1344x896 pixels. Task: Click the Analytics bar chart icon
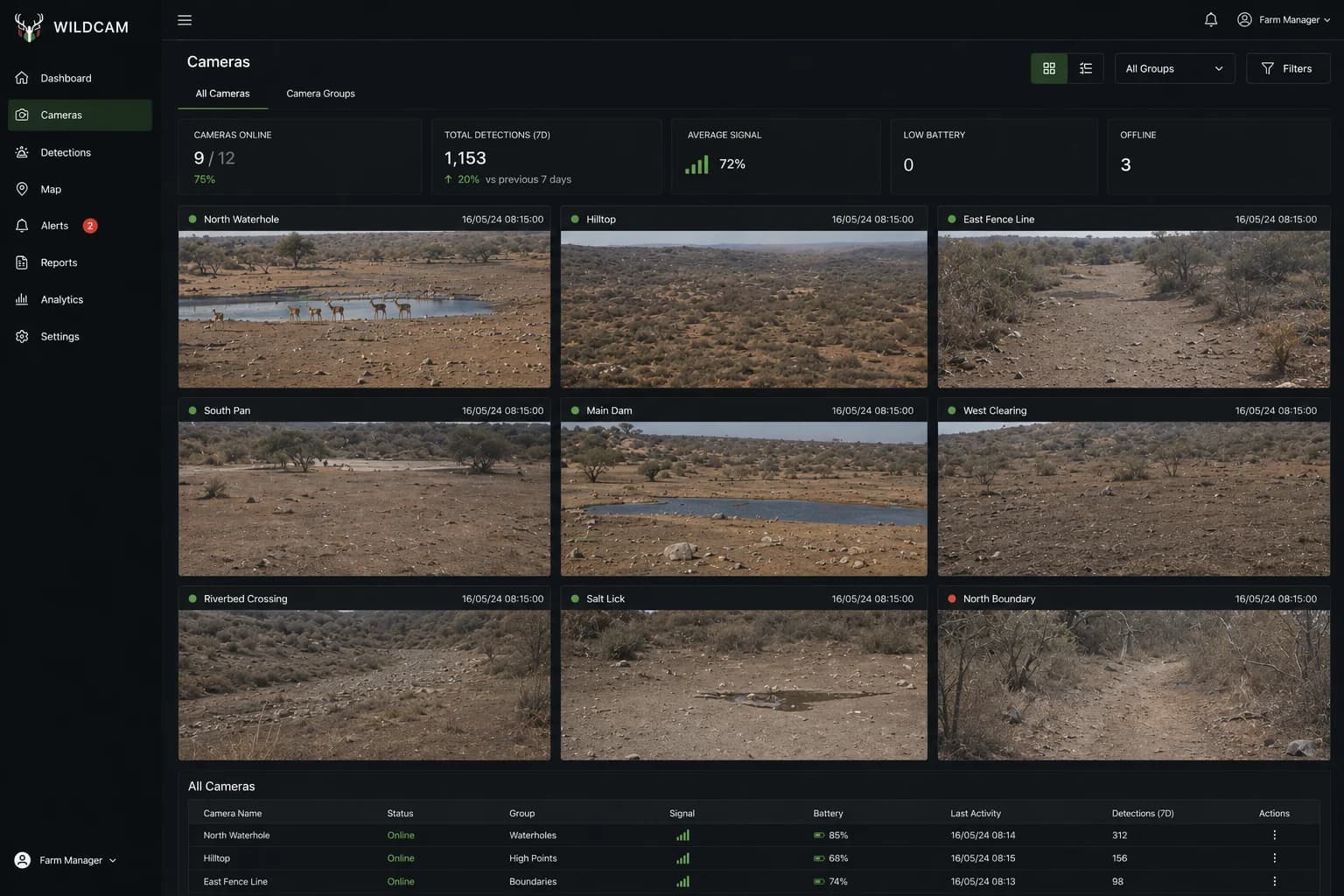[x=22, y=299]
